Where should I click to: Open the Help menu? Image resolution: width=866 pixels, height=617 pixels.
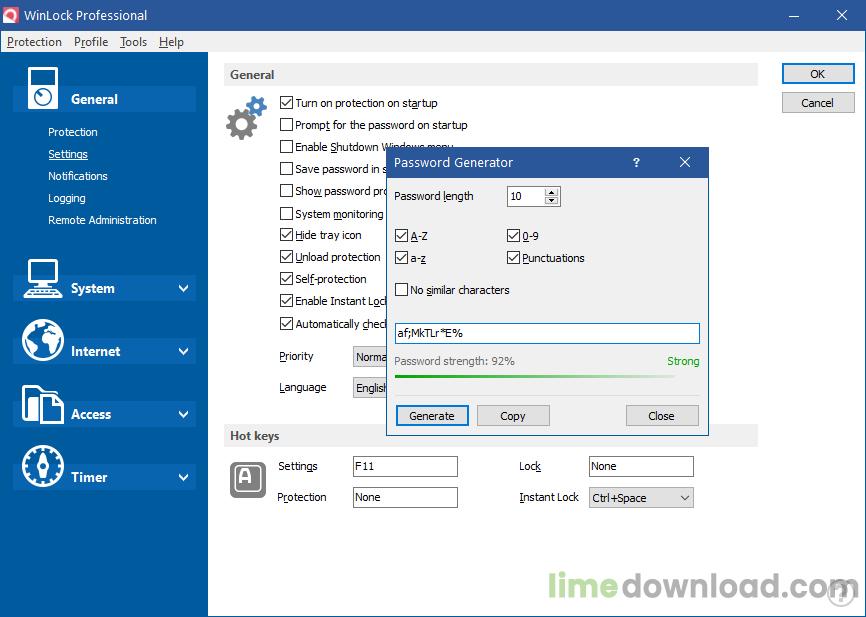point(171,42)
